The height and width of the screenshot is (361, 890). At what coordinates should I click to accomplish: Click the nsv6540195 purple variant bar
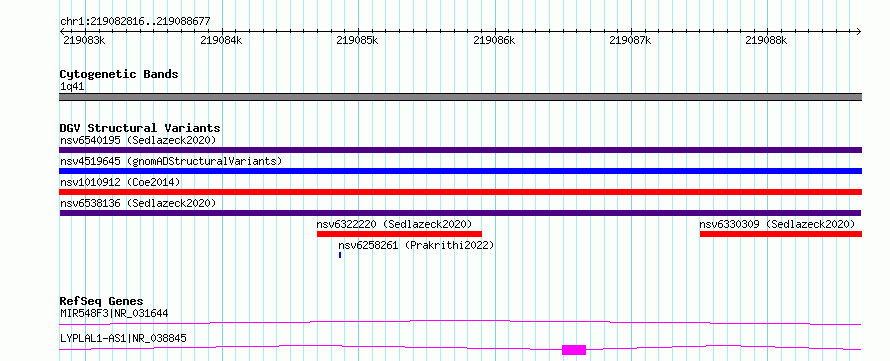point(460,150)
